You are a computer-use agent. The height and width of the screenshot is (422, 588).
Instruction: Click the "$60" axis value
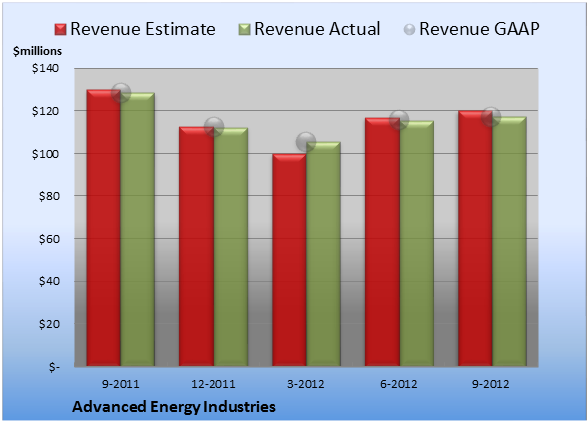(x=49, y=239)
